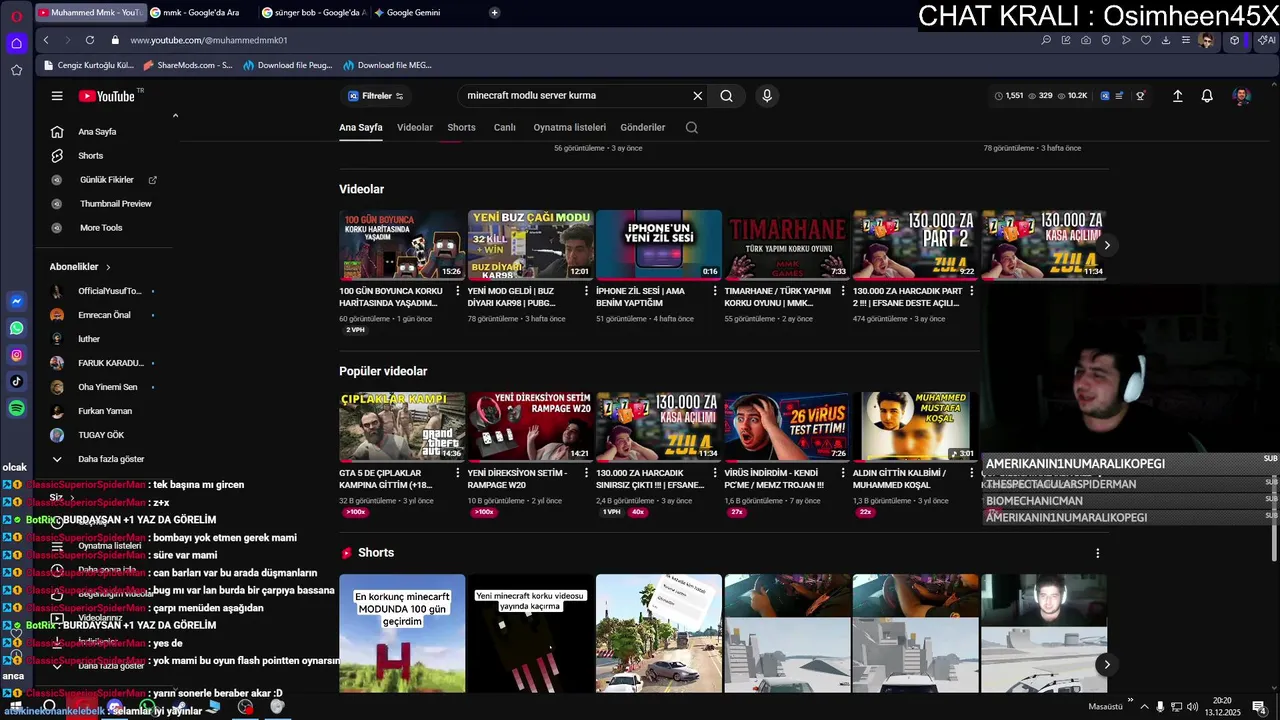The height and width of the screenshot is (720, 1280).
Task: Start voice search with microphone
Action: [767, 96]
